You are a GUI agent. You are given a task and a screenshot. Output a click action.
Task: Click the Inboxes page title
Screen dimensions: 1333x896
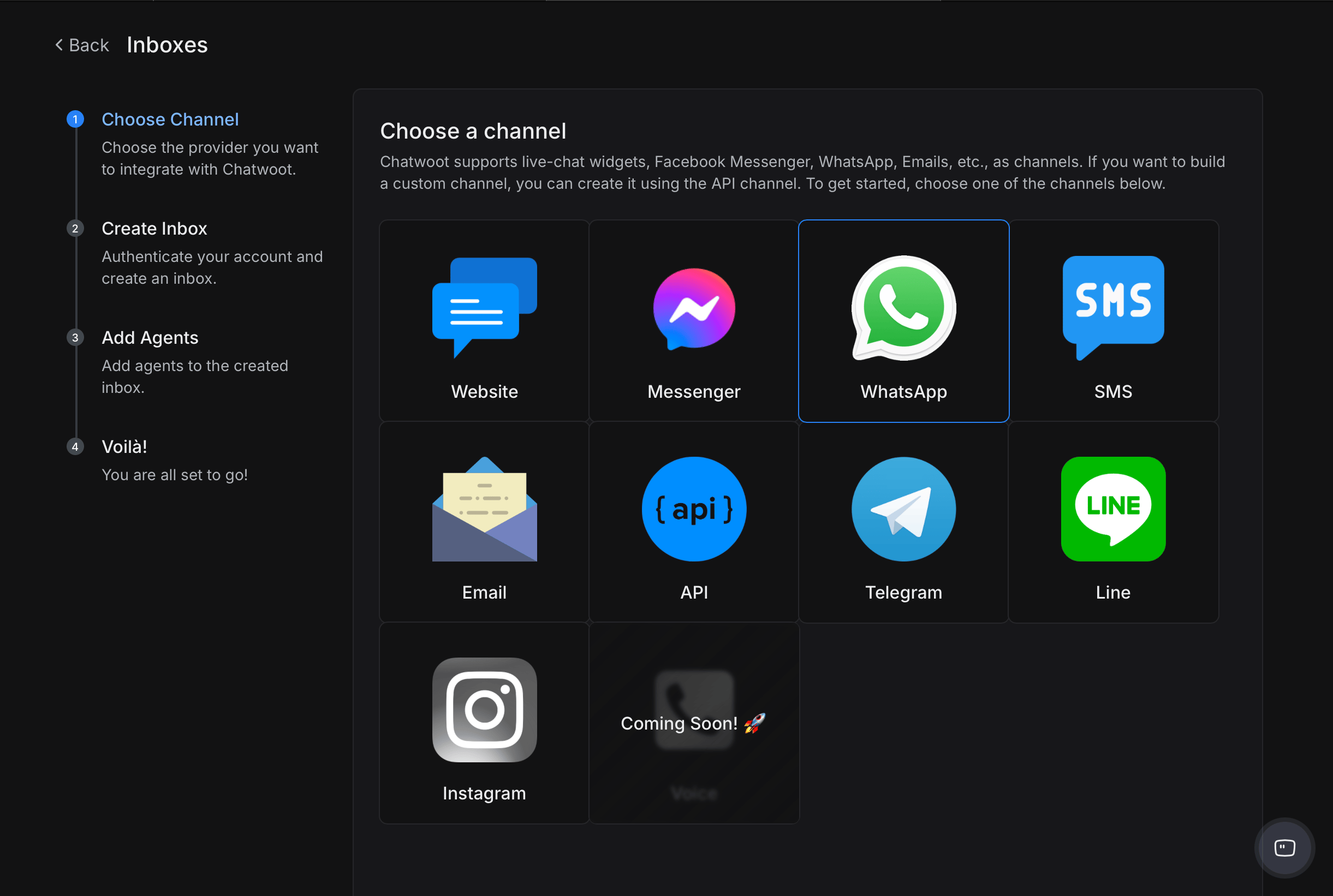(167, 45)
